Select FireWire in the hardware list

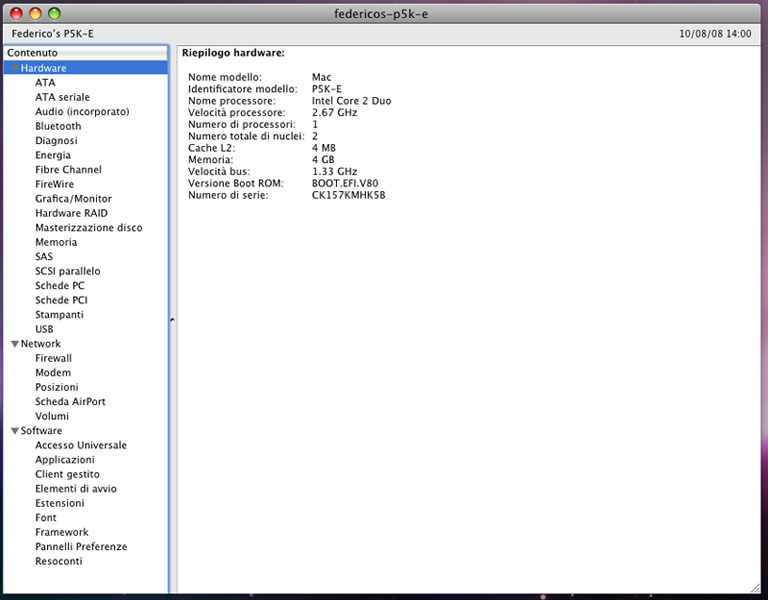(x=54, y=184)
